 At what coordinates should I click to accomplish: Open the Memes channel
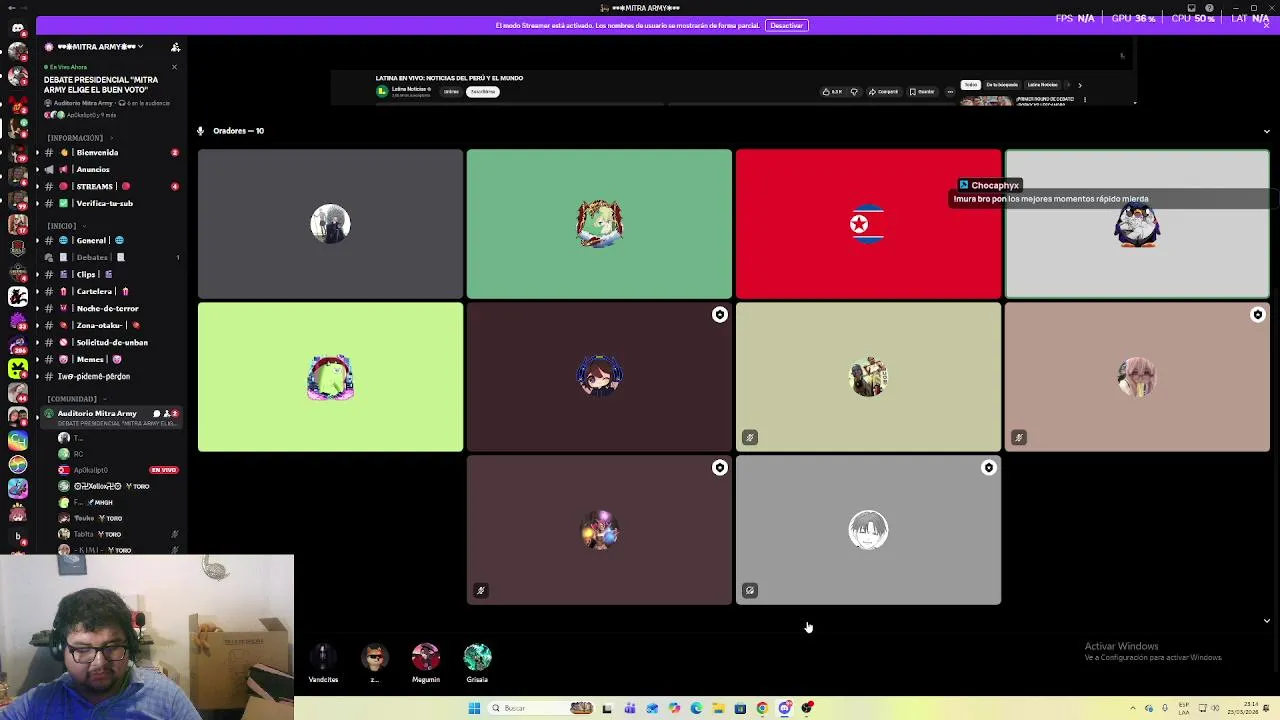coord(110,360)
